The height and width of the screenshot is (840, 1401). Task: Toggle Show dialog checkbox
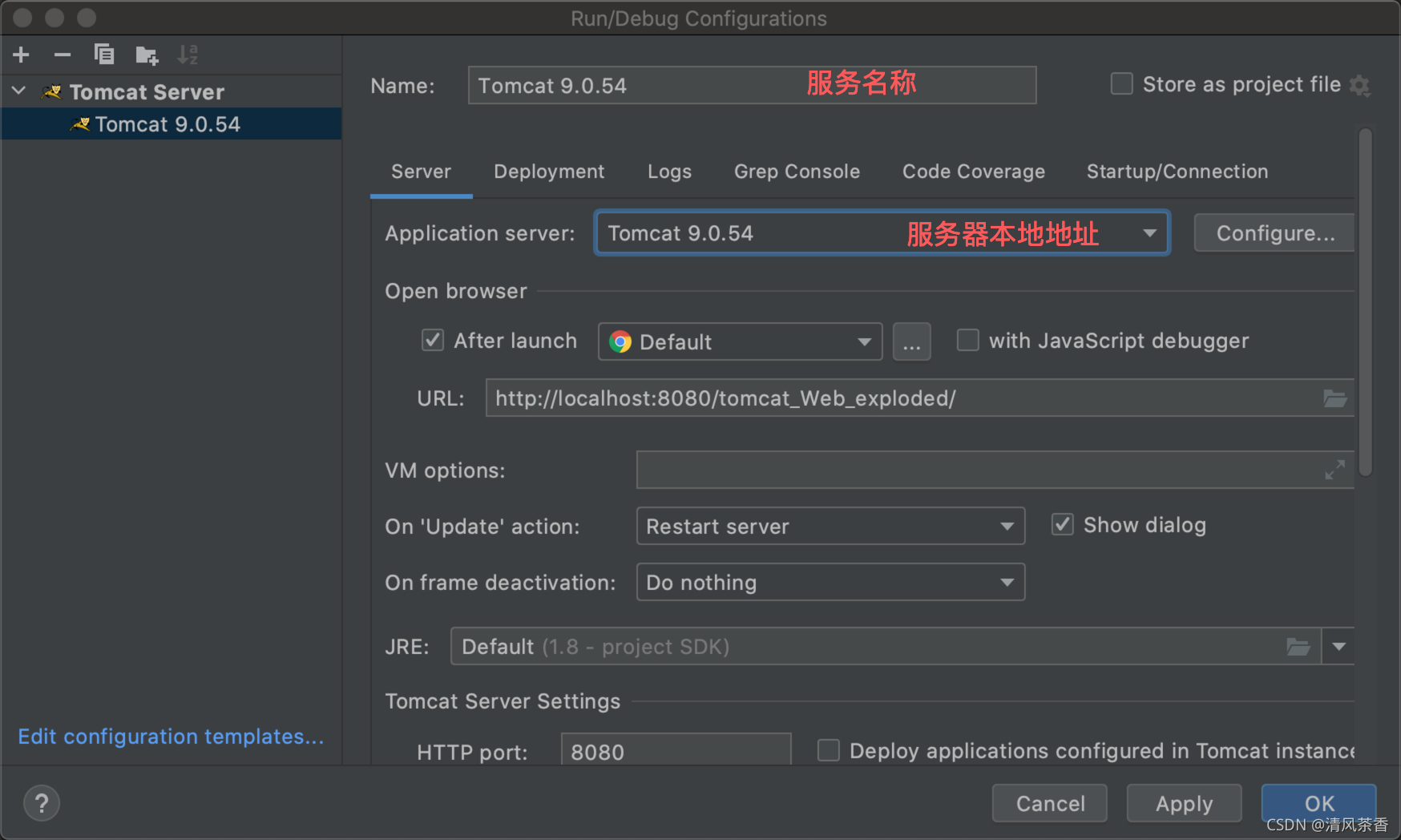(1063, 524)
